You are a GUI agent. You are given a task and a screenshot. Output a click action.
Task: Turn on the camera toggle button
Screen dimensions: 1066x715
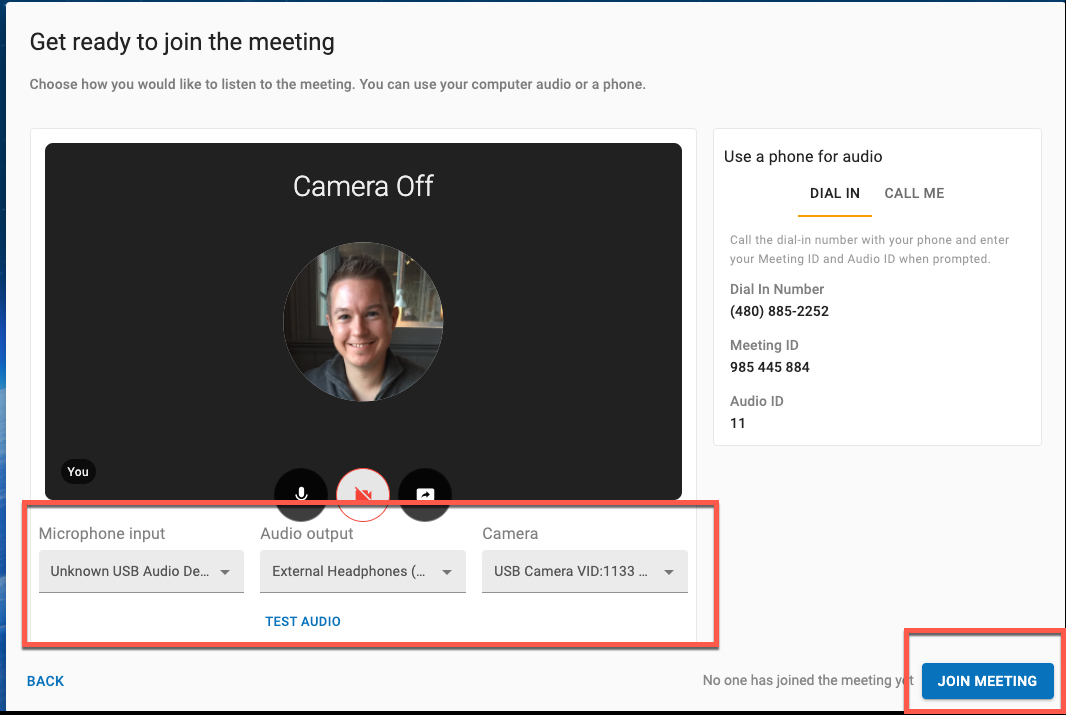(363, 494)
